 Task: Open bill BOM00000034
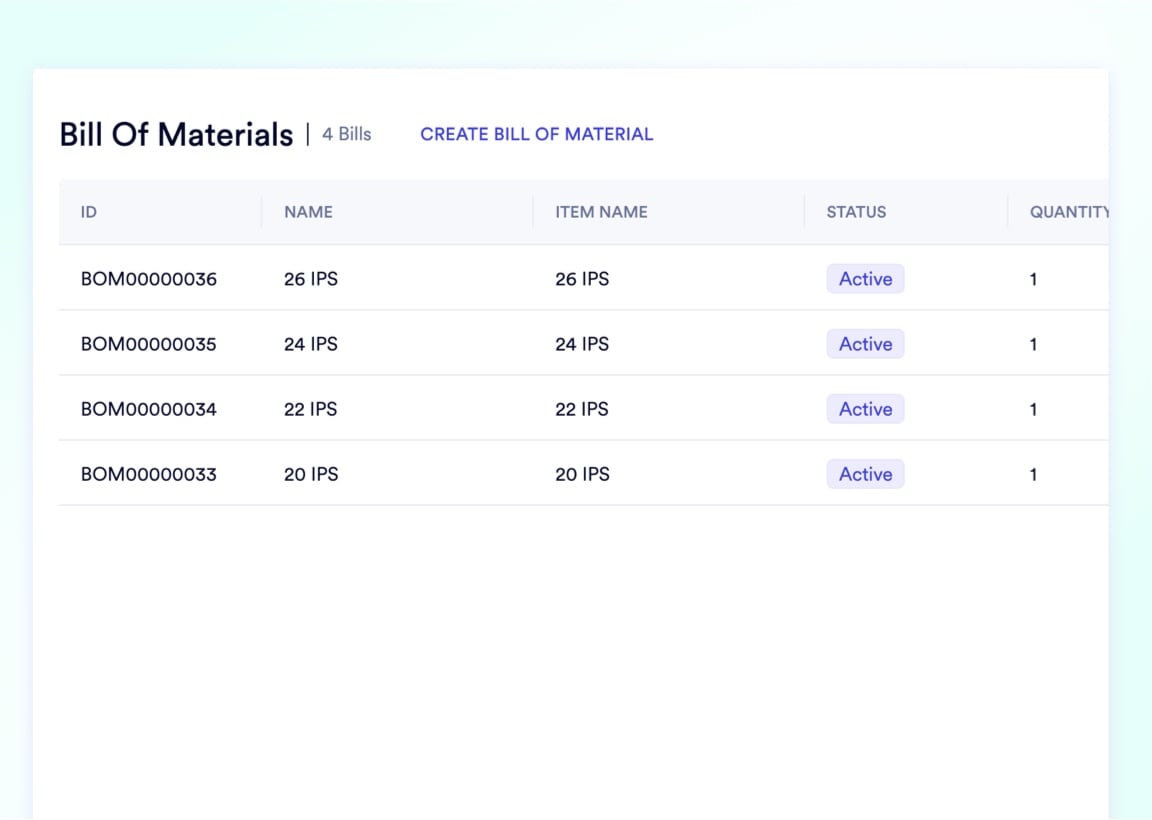[x=149, y=409]
